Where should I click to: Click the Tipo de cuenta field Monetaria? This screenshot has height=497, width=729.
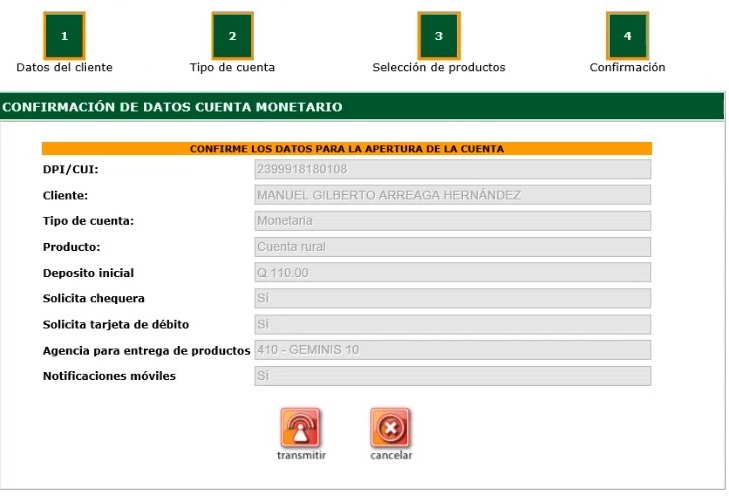452,221
